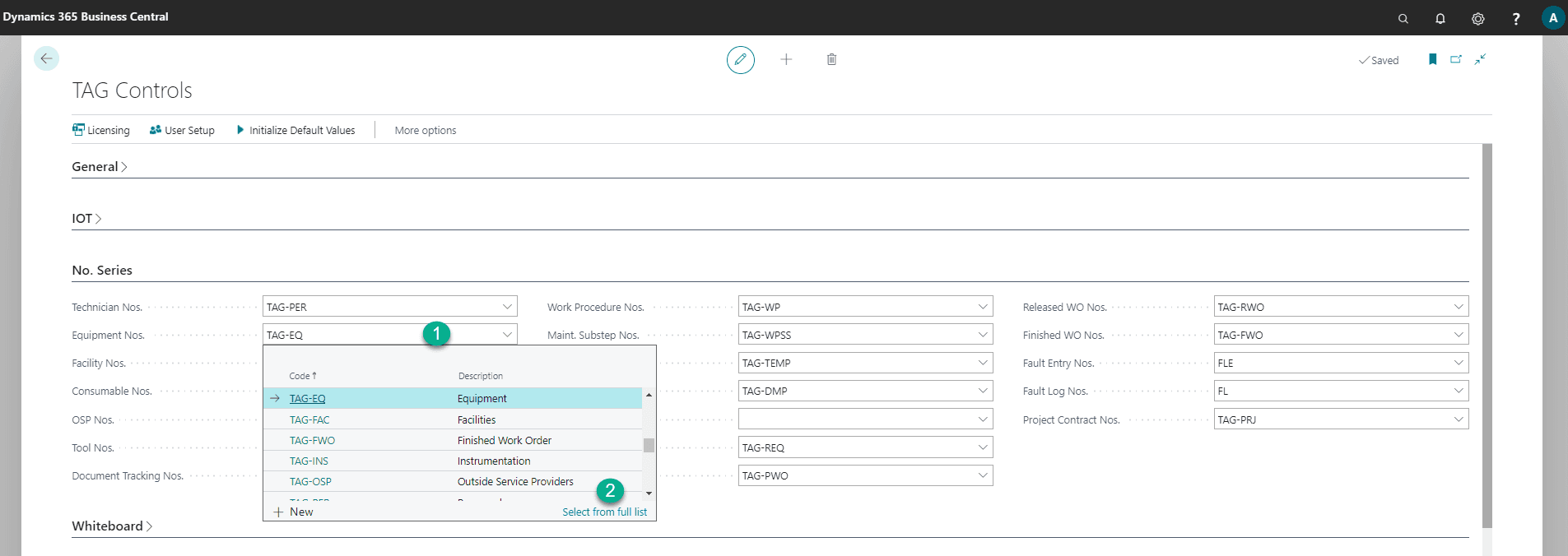
Task: Click the dropdown list scrollbar down arrow
Action: (x=649, y=493)
